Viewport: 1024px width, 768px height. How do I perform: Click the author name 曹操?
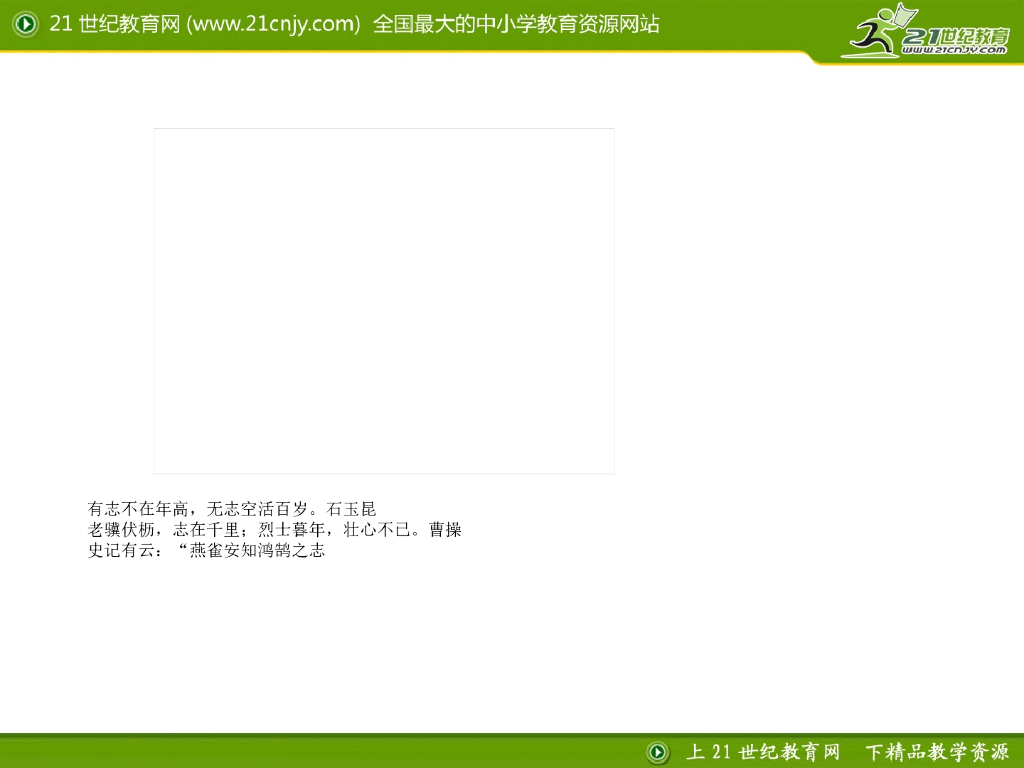pos(445,530)
